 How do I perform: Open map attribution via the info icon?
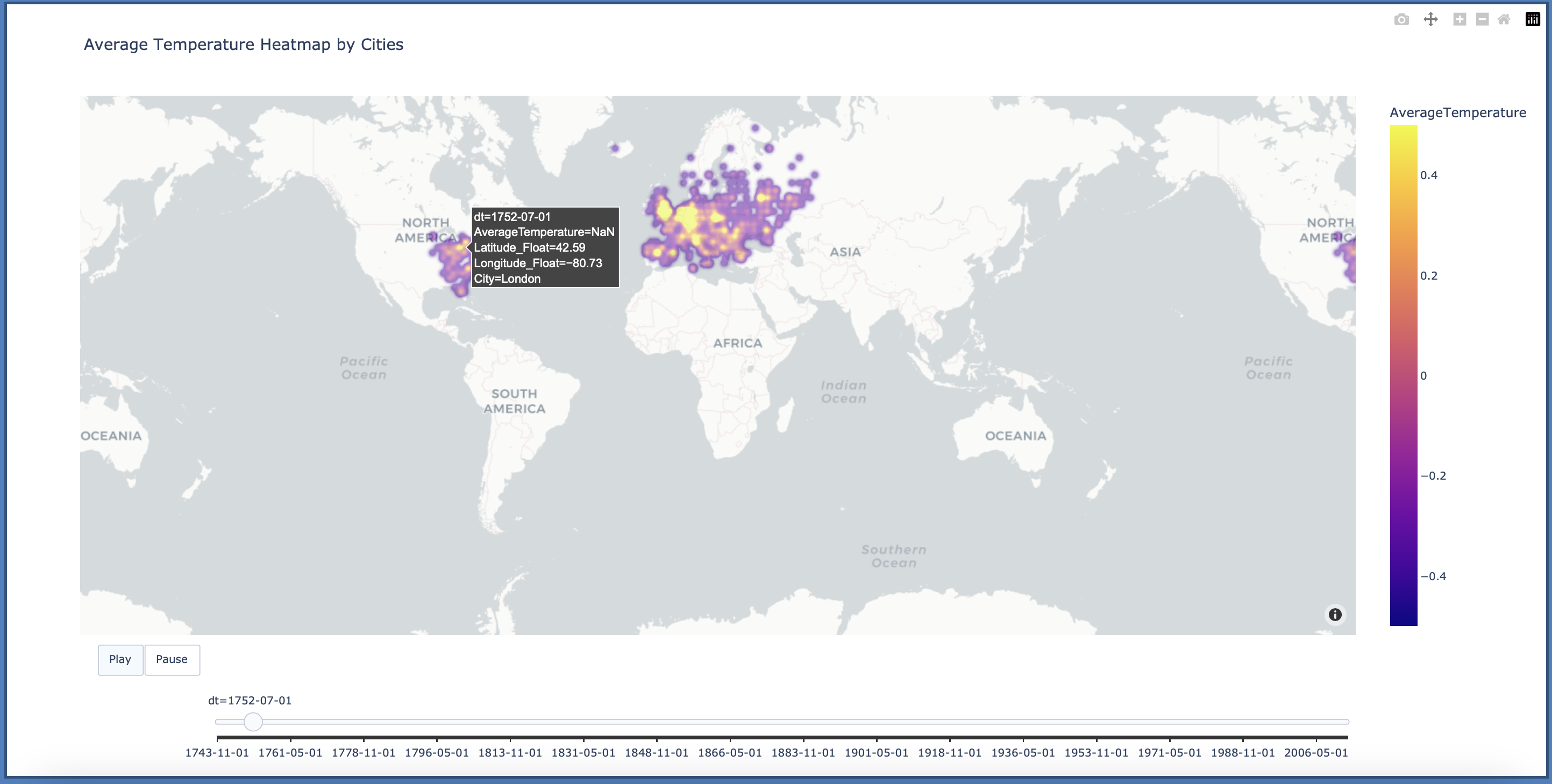pos(1335,615)
